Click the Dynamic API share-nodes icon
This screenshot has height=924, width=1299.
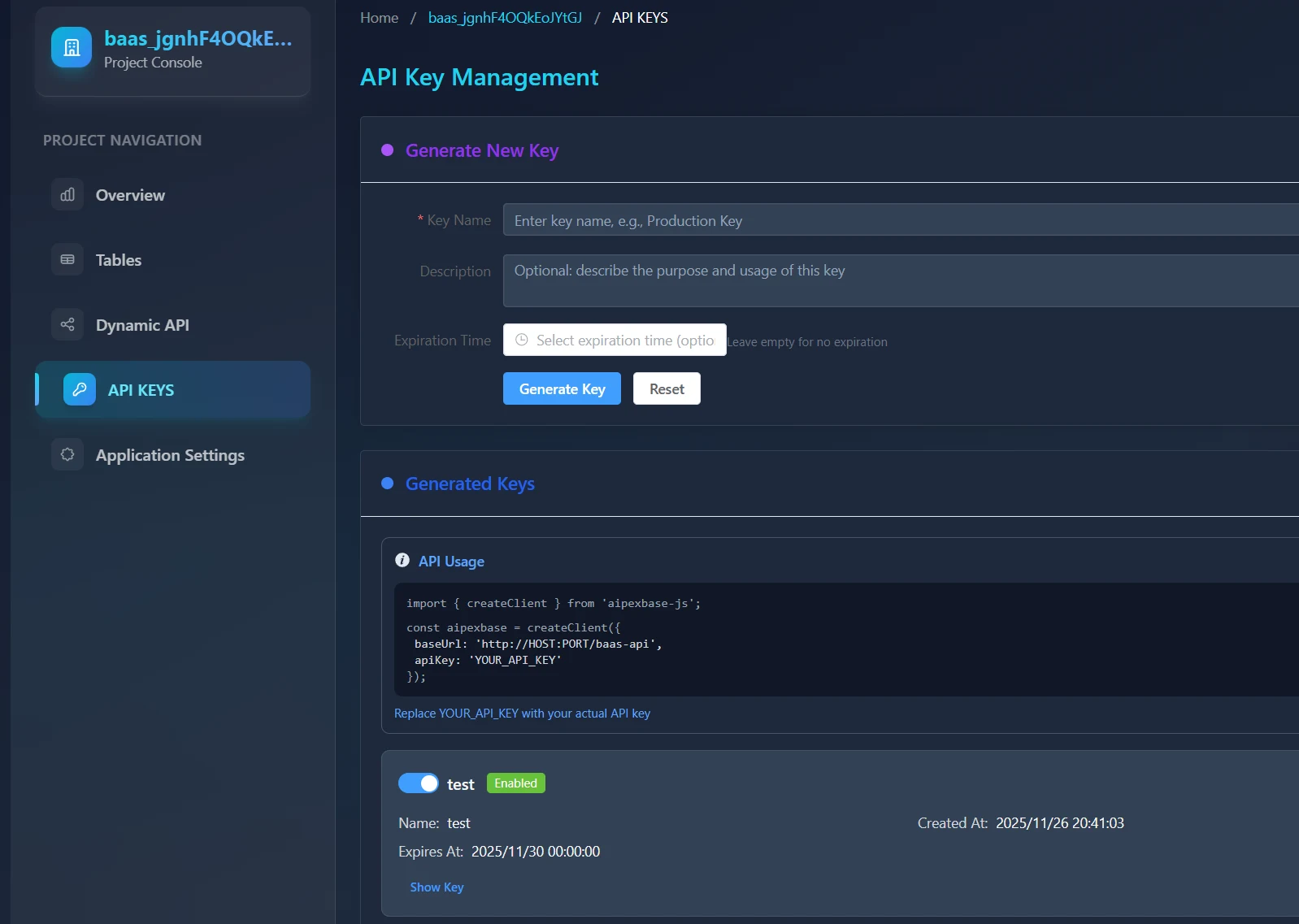pos(67,325)
